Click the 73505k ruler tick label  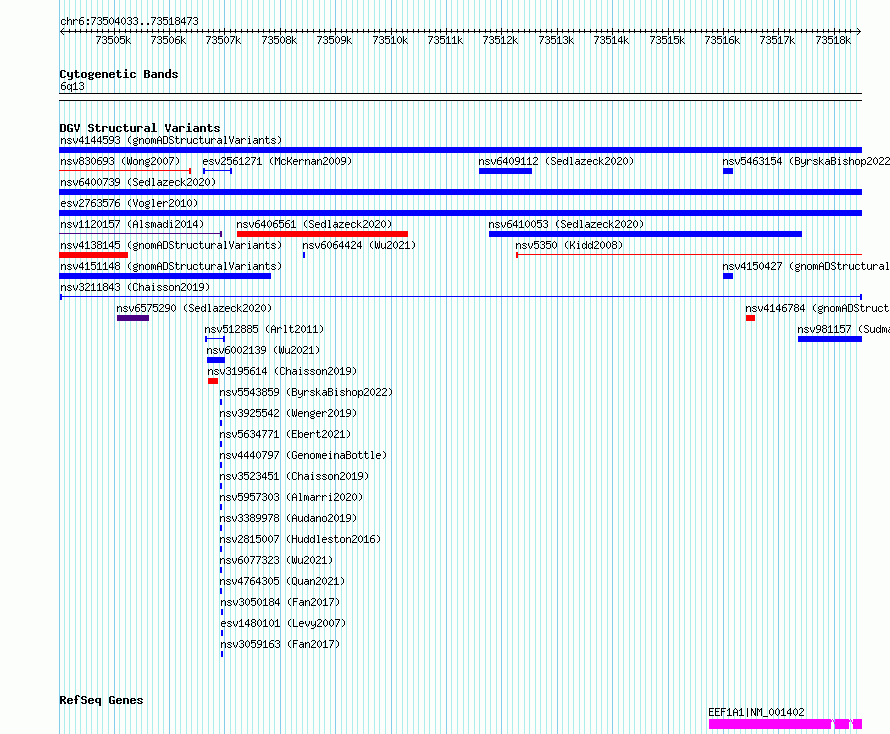pyautogui.click(x=113, y=40)
